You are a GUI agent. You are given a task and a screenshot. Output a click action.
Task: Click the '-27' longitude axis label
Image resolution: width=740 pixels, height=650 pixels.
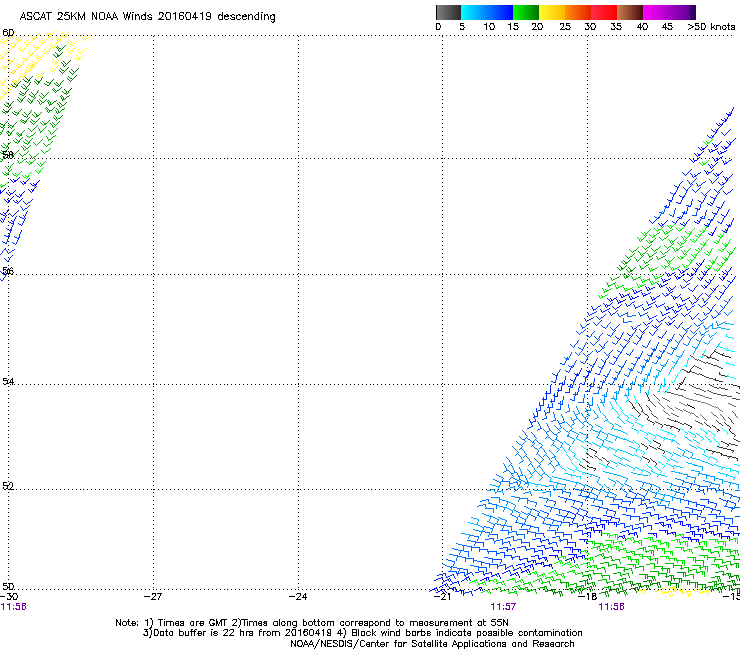[x=153, y=597]
